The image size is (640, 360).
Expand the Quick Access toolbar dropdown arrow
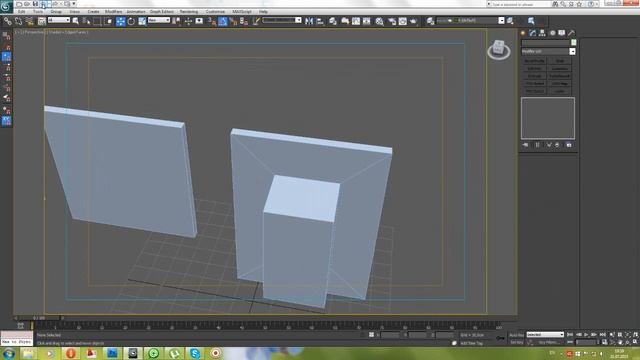(74, 4)
